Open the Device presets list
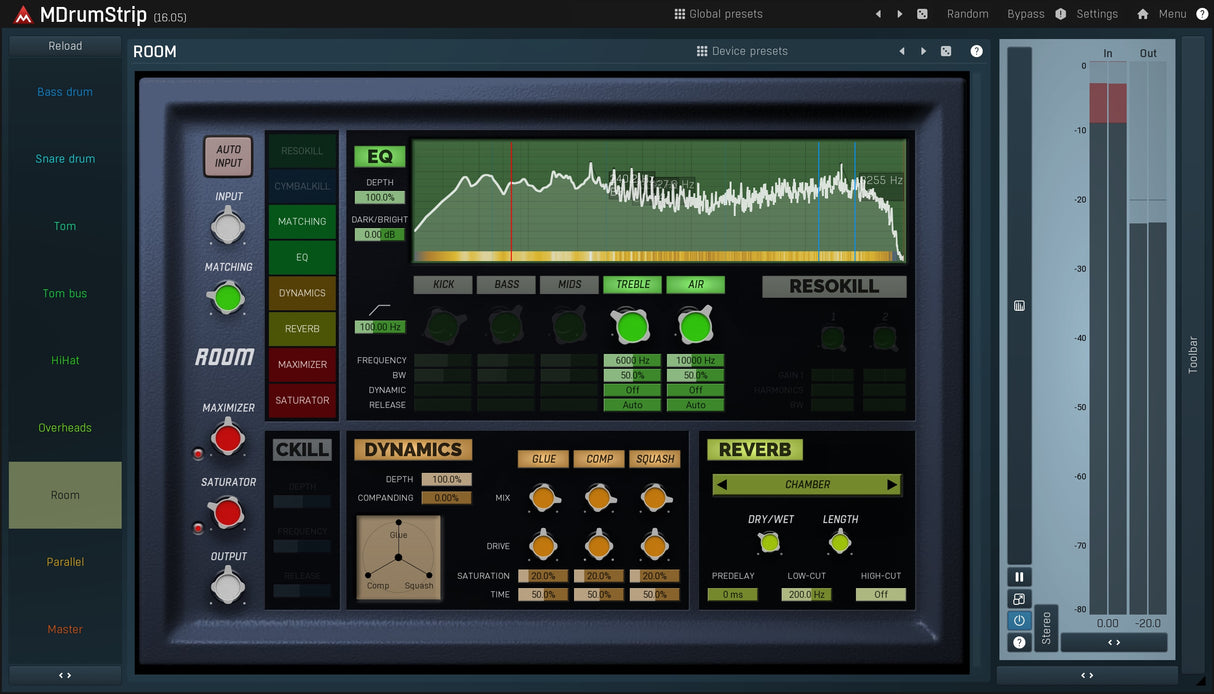Viewport: 1214px width, 694px height. (x=742, y=51)
